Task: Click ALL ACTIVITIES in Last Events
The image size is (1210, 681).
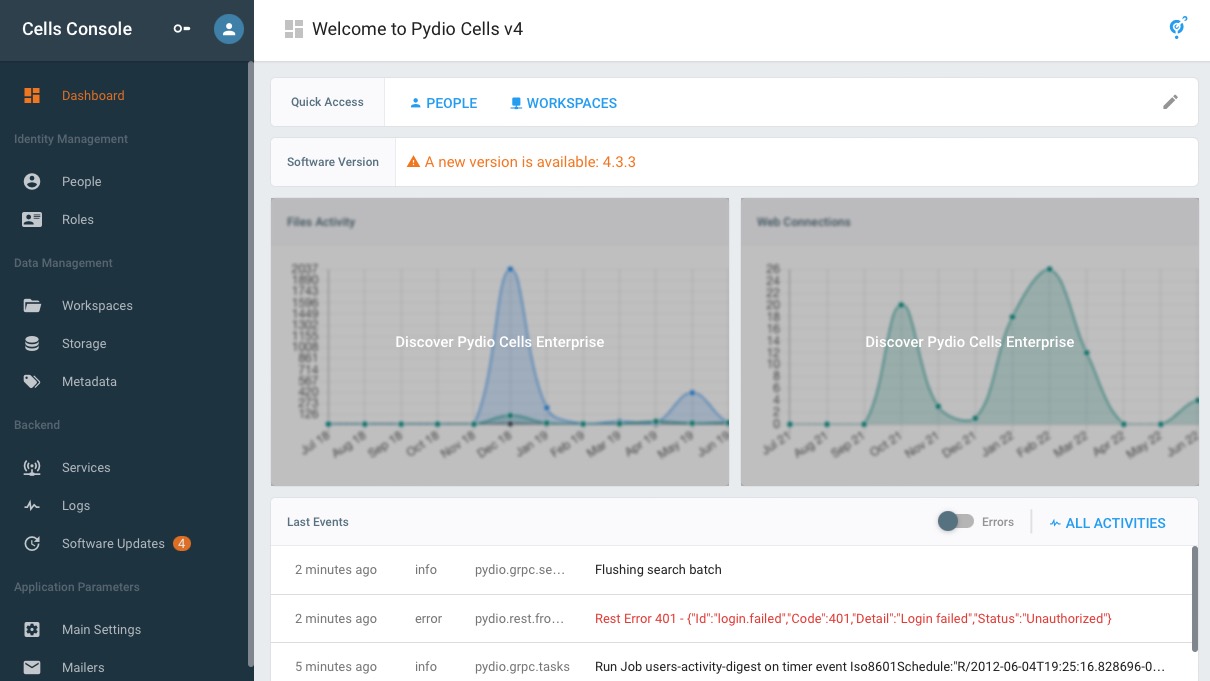Action: pyautogui.click(x=1107, y=522)
